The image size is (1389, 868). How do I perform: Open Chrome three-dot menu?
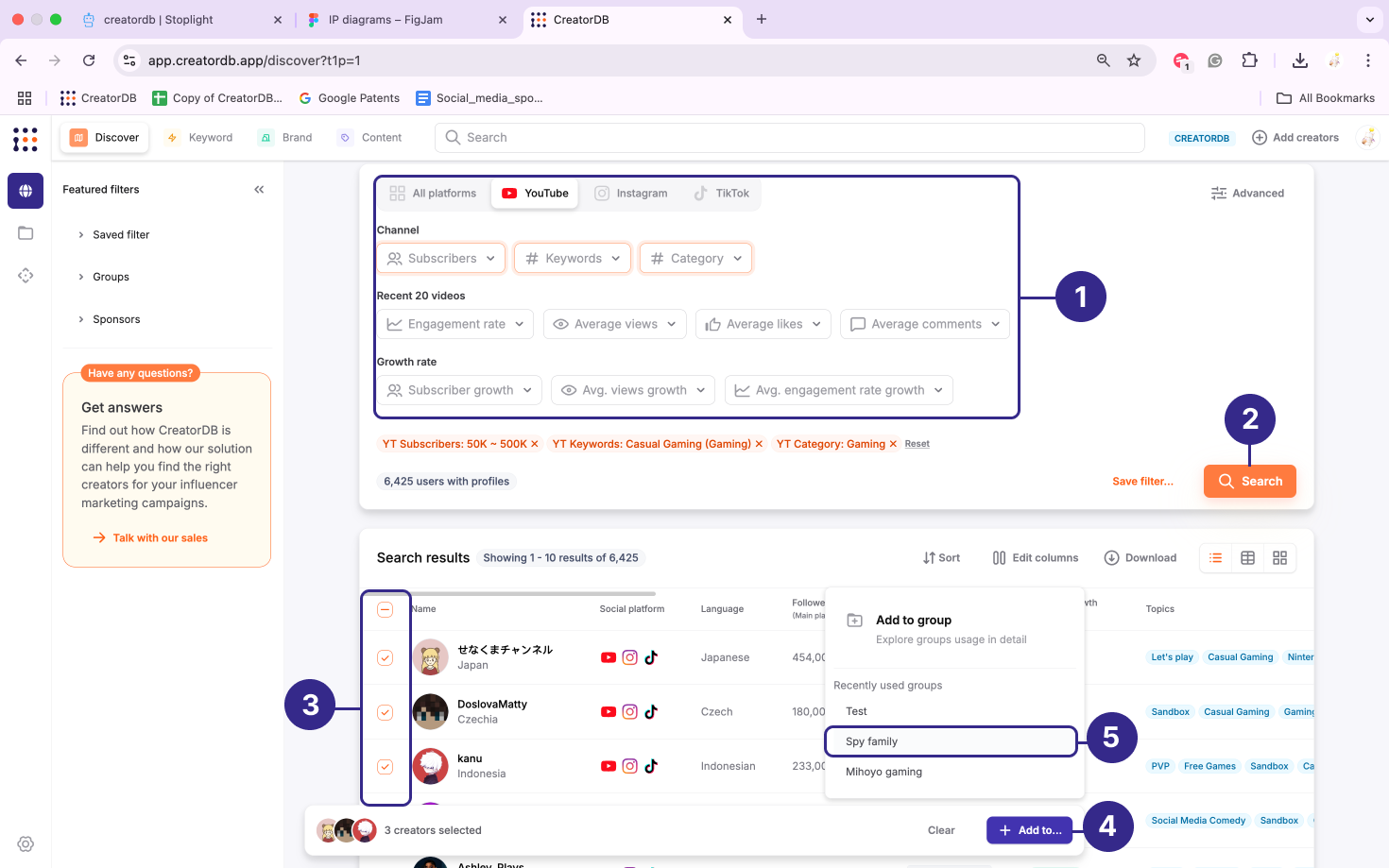tap(1367, 60)
